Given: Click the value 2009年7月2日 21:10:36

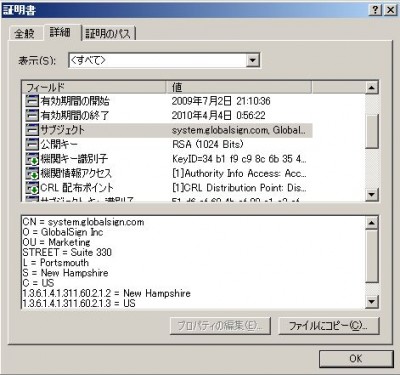Looking at the screenshot, I should click(x=221, y=101).
